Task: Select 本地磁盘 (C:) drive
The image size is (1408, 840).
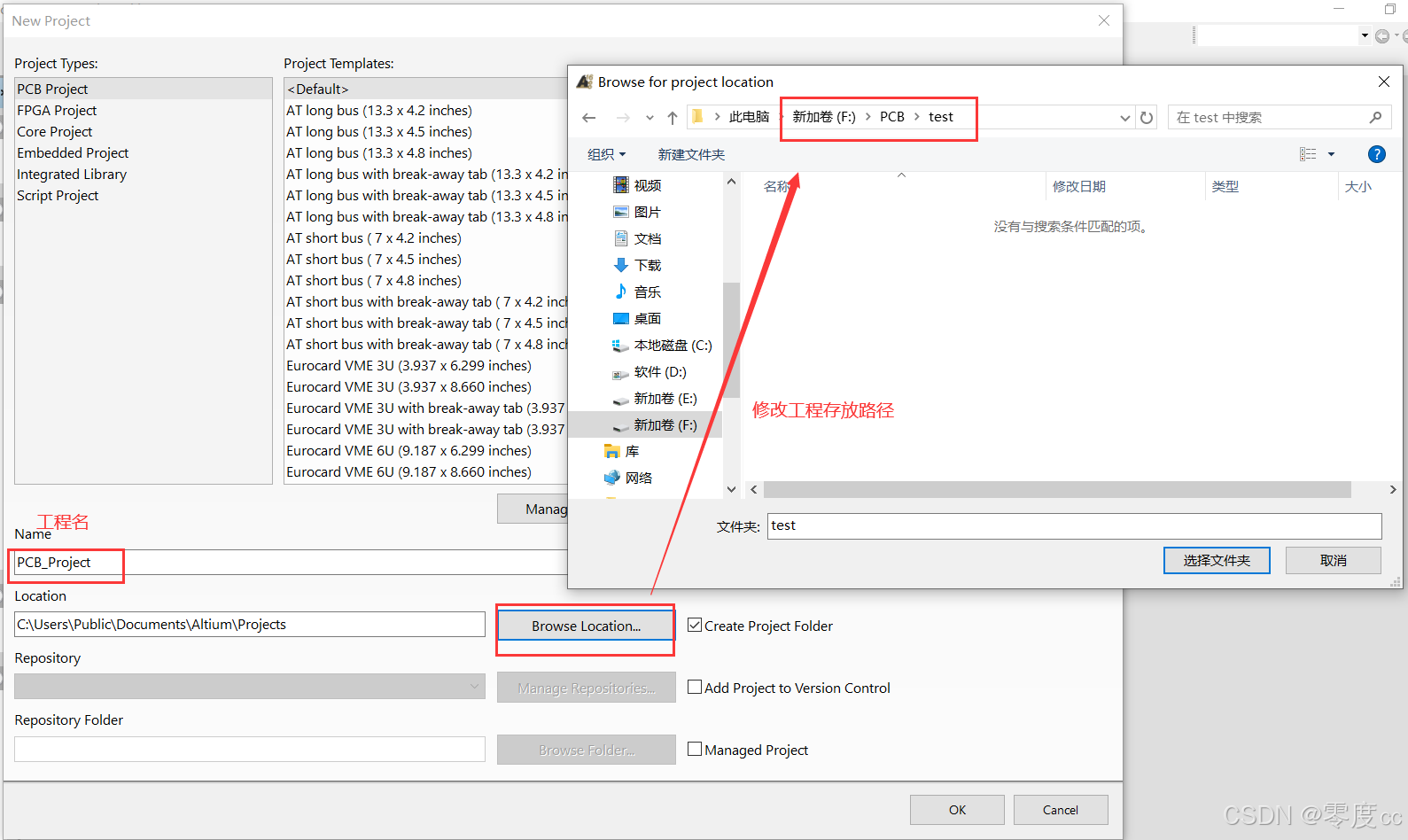Action: [673, 345]
